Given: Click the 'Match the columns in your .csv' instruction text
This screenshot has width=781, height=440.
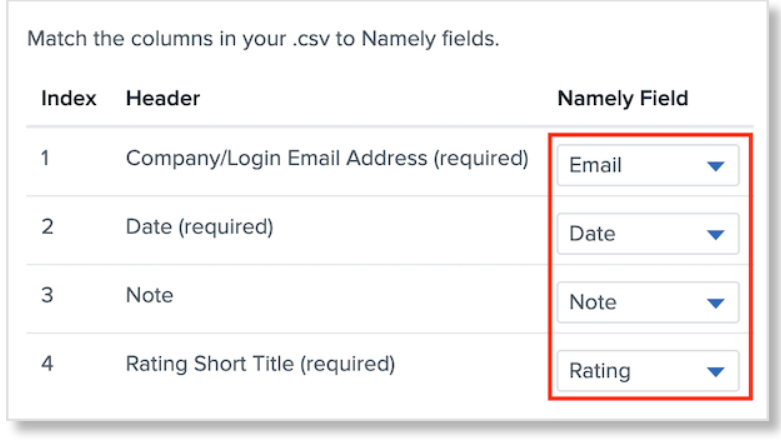Looking at the screenshot, I should coord(262,40).
